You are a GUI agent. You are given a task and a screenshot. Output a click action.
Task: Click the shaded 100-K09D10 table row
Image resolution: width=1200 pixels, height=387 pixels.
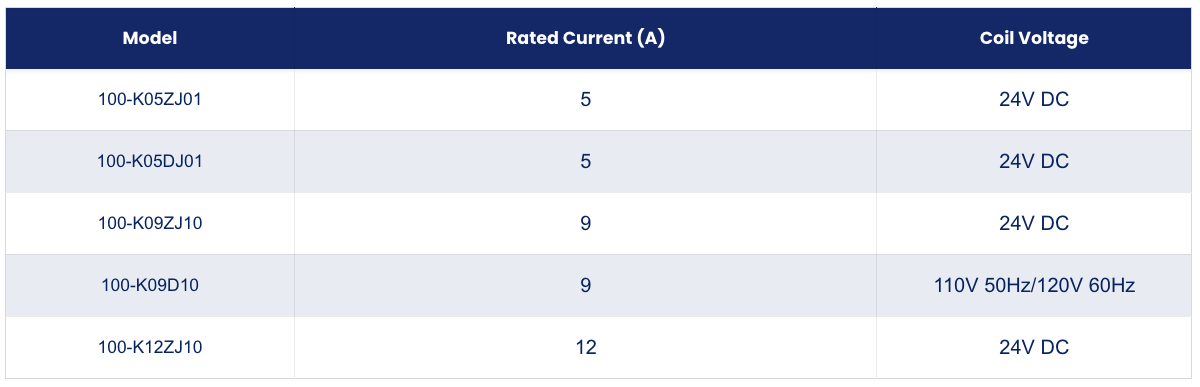[x=600, y=286]
